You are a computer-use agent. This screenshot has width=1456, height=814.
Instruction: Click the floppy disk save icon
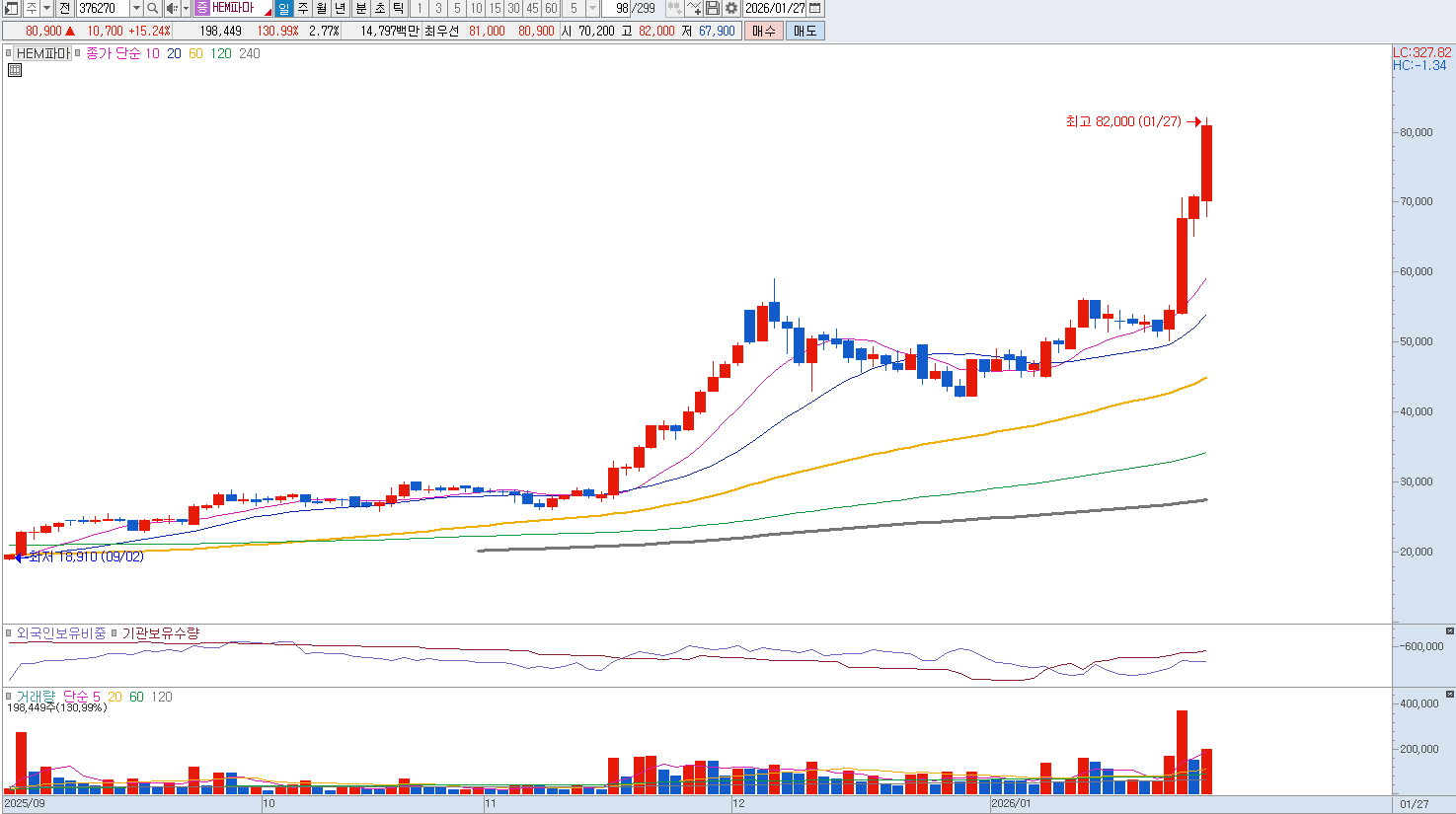click(x=712, y=8)
